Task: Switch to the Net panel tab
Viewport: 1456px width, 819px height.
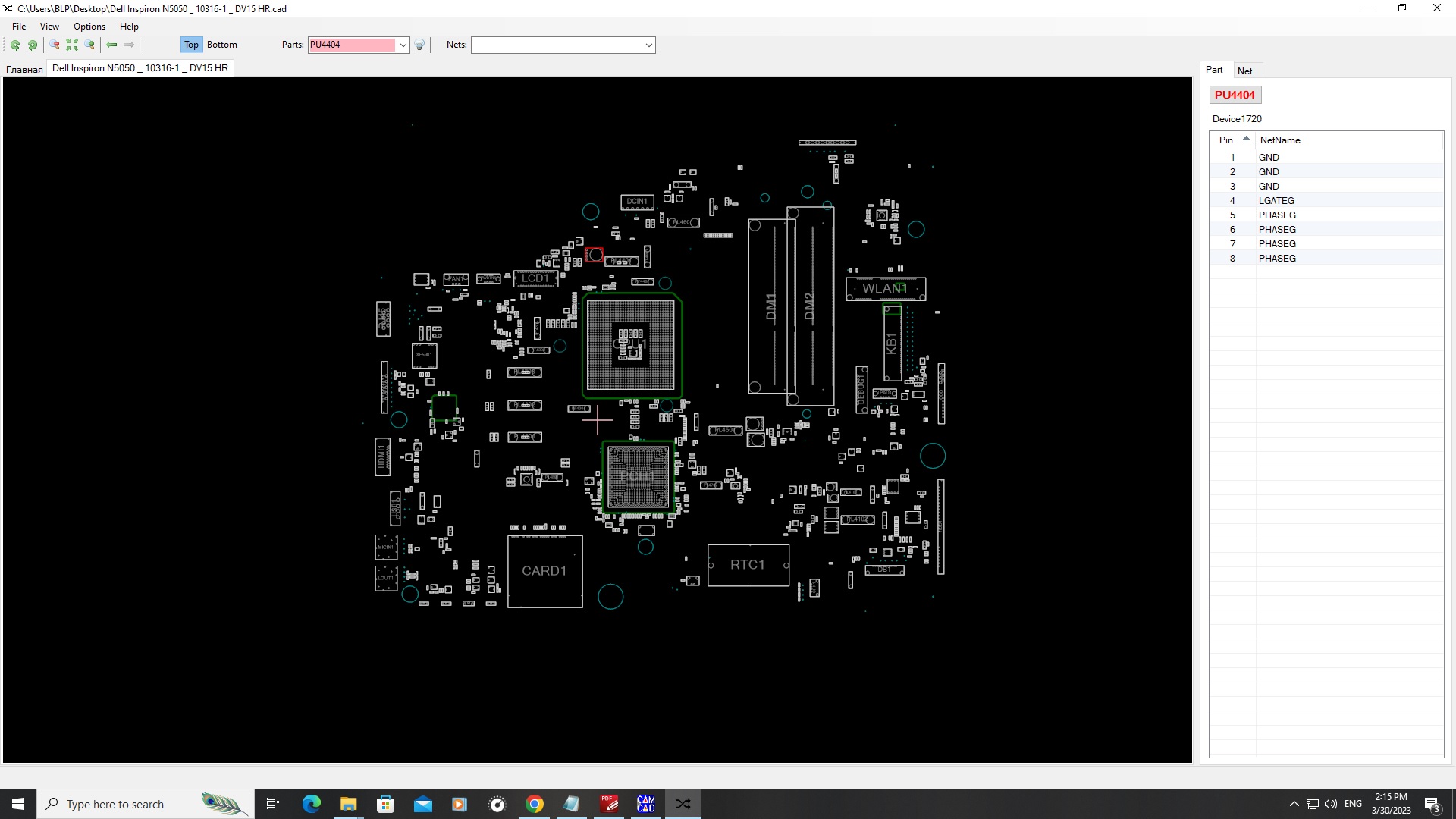Action: [x=1245, y=71]
